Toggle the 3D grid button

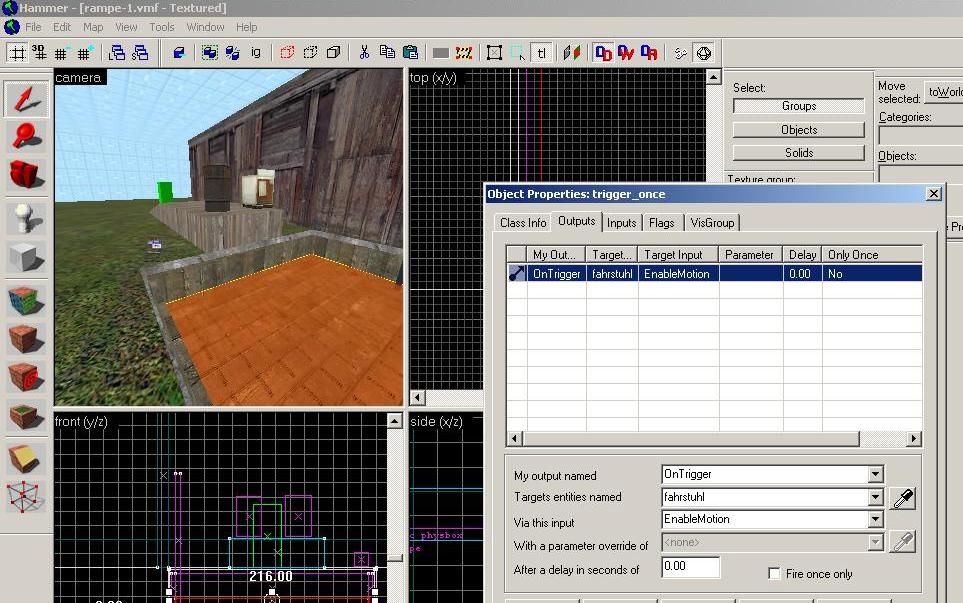point(39,53)
